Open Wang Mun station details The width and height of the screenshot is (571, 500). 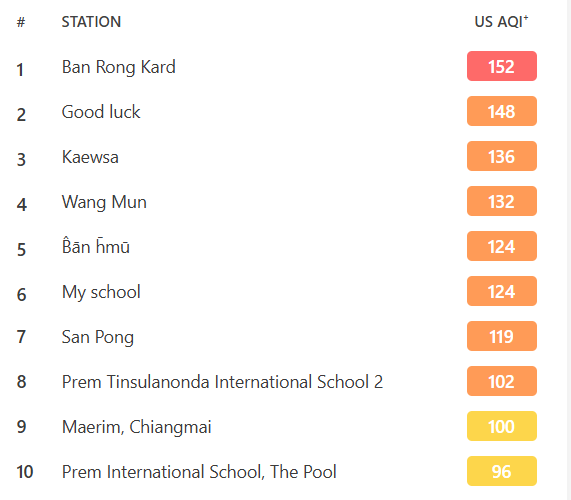point(104,202)
